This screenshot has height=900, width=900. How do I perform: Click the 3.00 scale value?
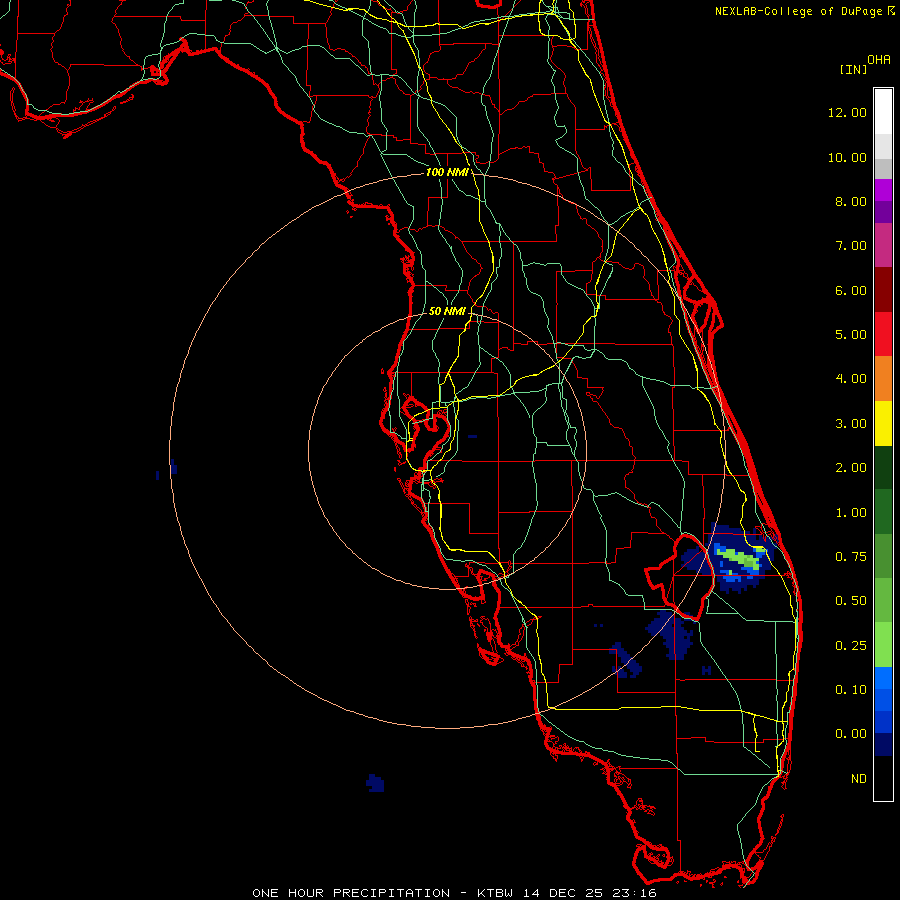851,424
